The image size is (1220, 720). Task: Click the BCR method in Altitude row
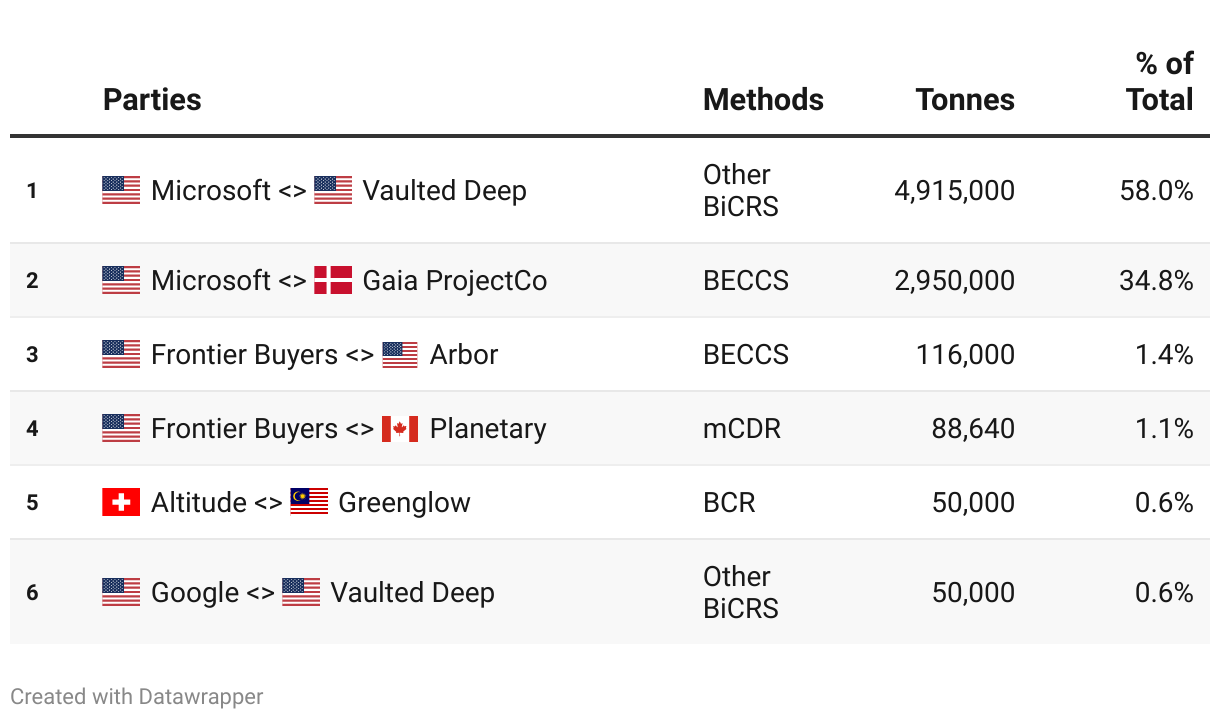[729, 502]
